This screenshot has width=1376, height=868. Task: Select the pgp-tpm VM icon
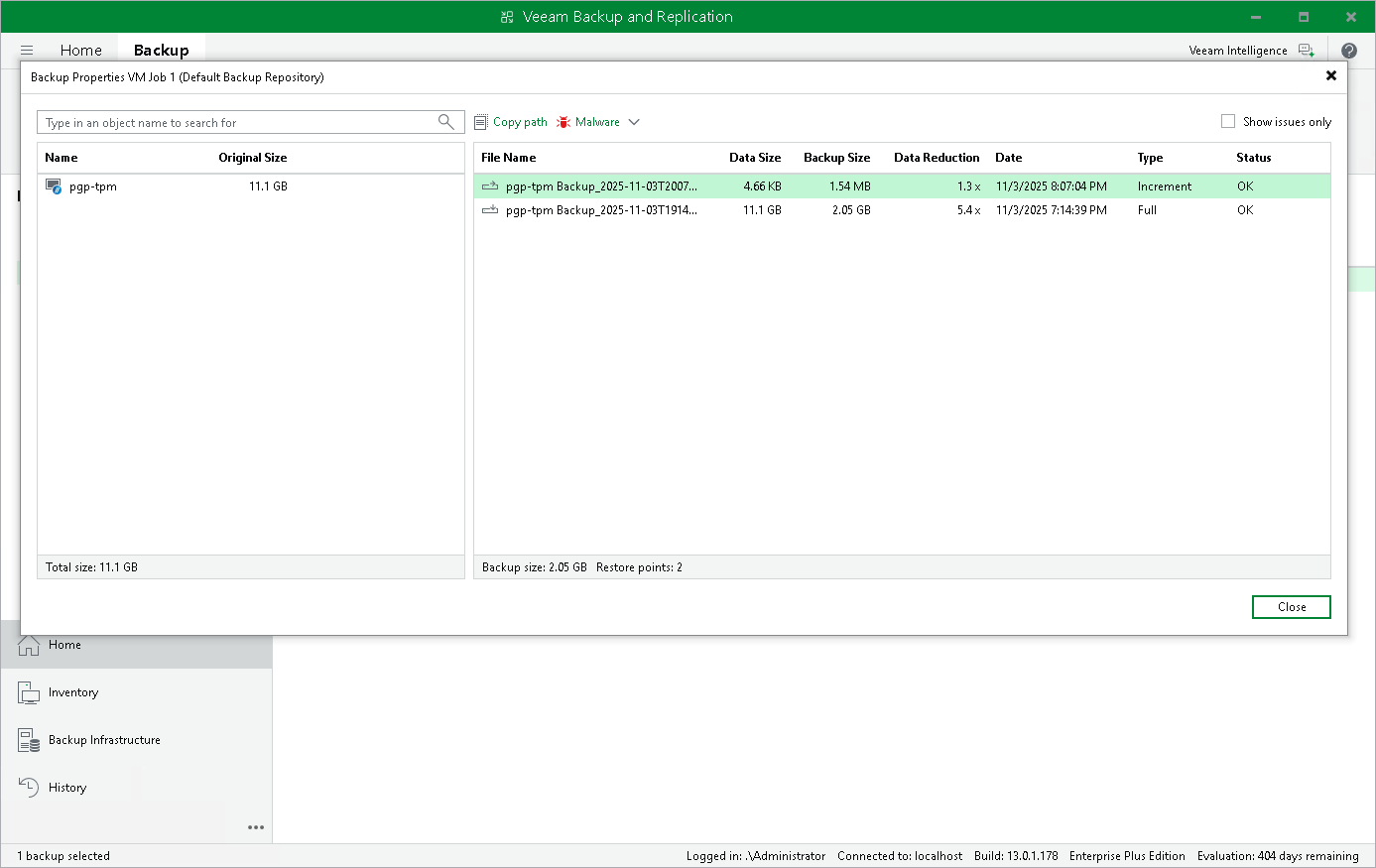pos(54,186)
